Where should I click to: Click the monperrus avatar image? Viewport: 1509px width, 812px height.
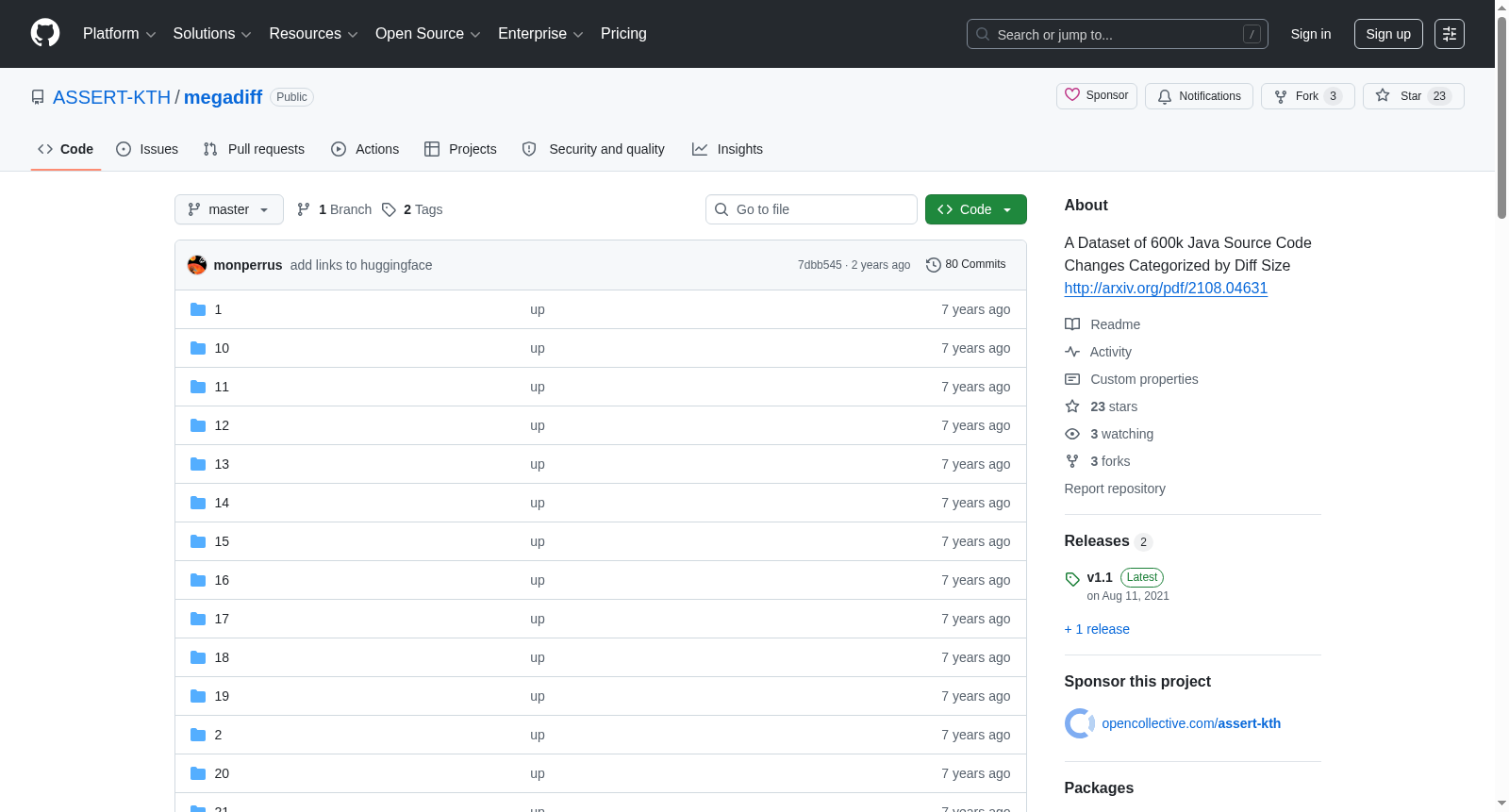(197, 265)
